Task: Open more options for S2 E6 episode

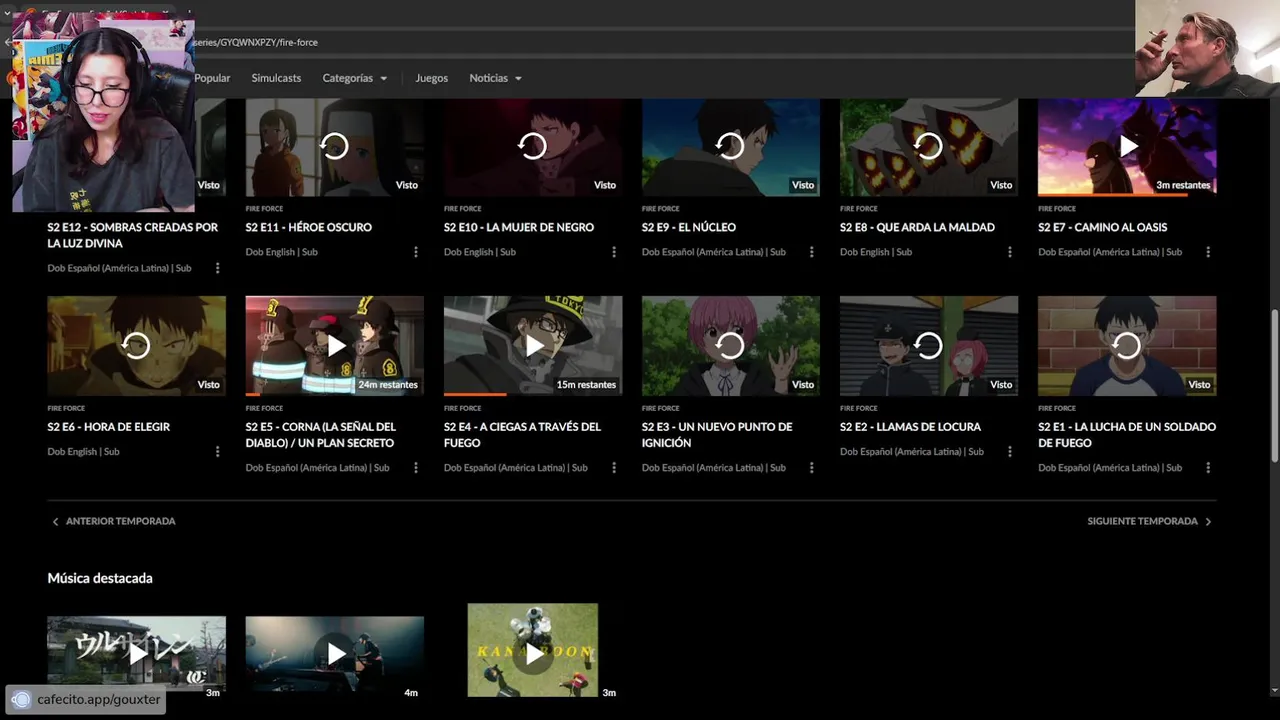Action: point(217,452)
